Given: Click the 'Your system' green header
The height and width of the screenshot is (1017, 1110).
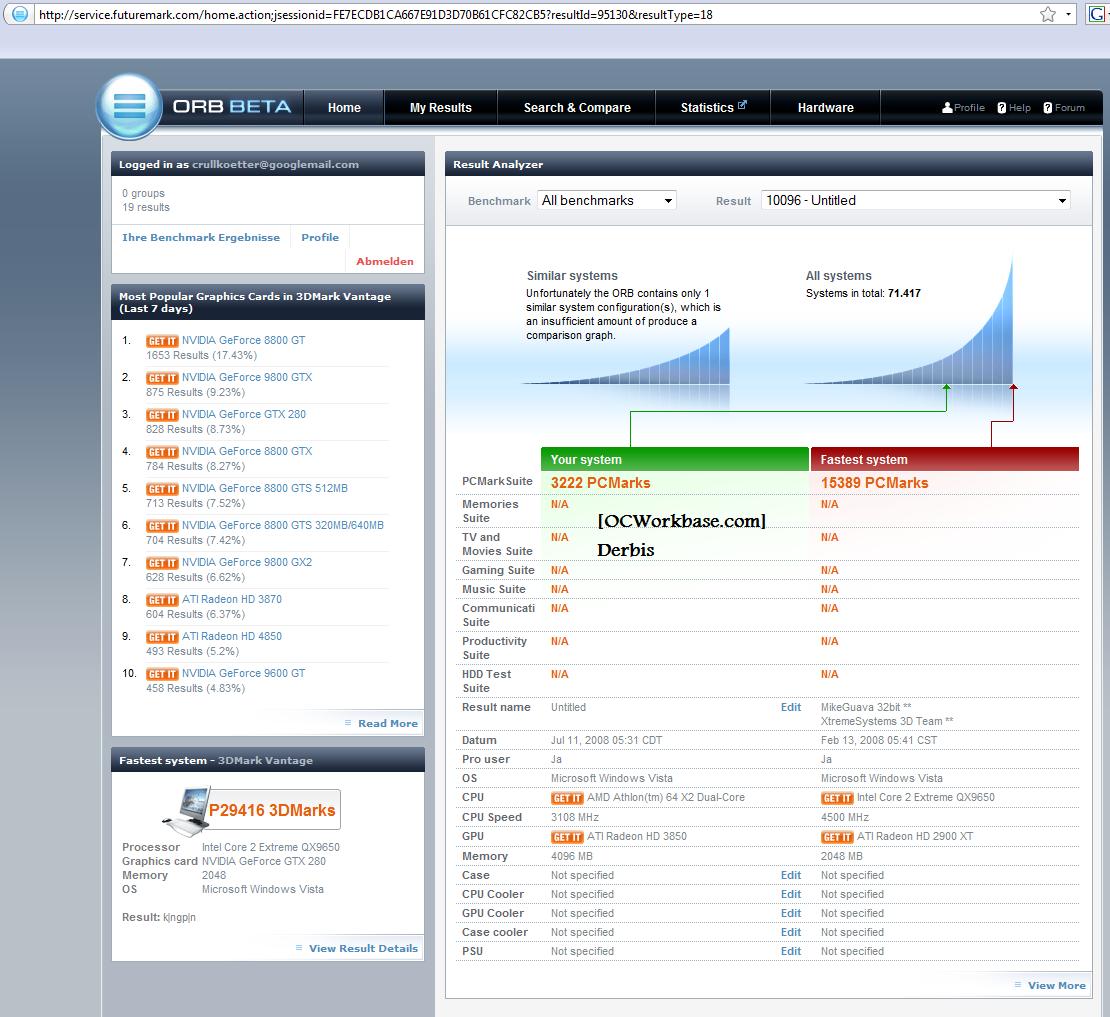Looking at the screenshot, I should pos(675,459).
